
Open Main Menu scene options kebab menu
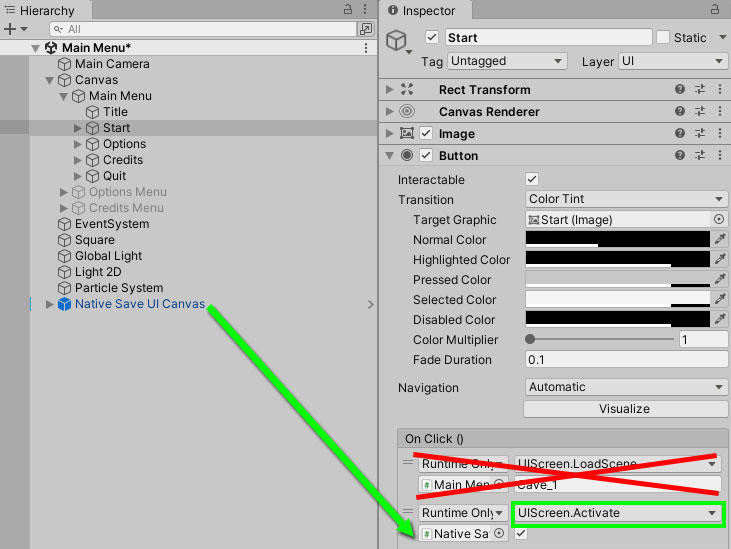[x=366, y=48]
